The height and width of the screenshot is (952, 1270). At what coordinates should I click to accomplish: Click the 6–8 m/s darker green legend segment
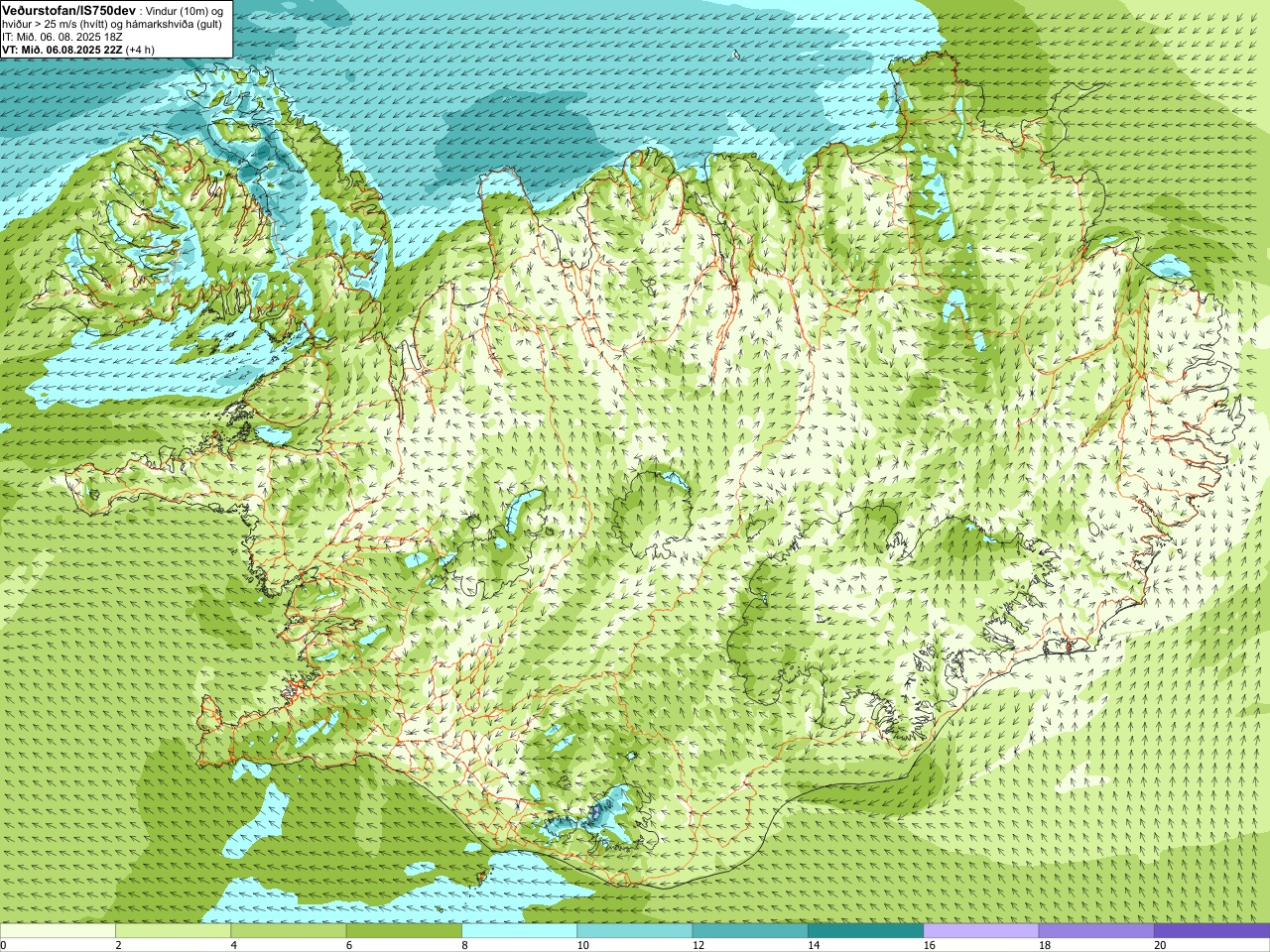[x=404, y=931]
